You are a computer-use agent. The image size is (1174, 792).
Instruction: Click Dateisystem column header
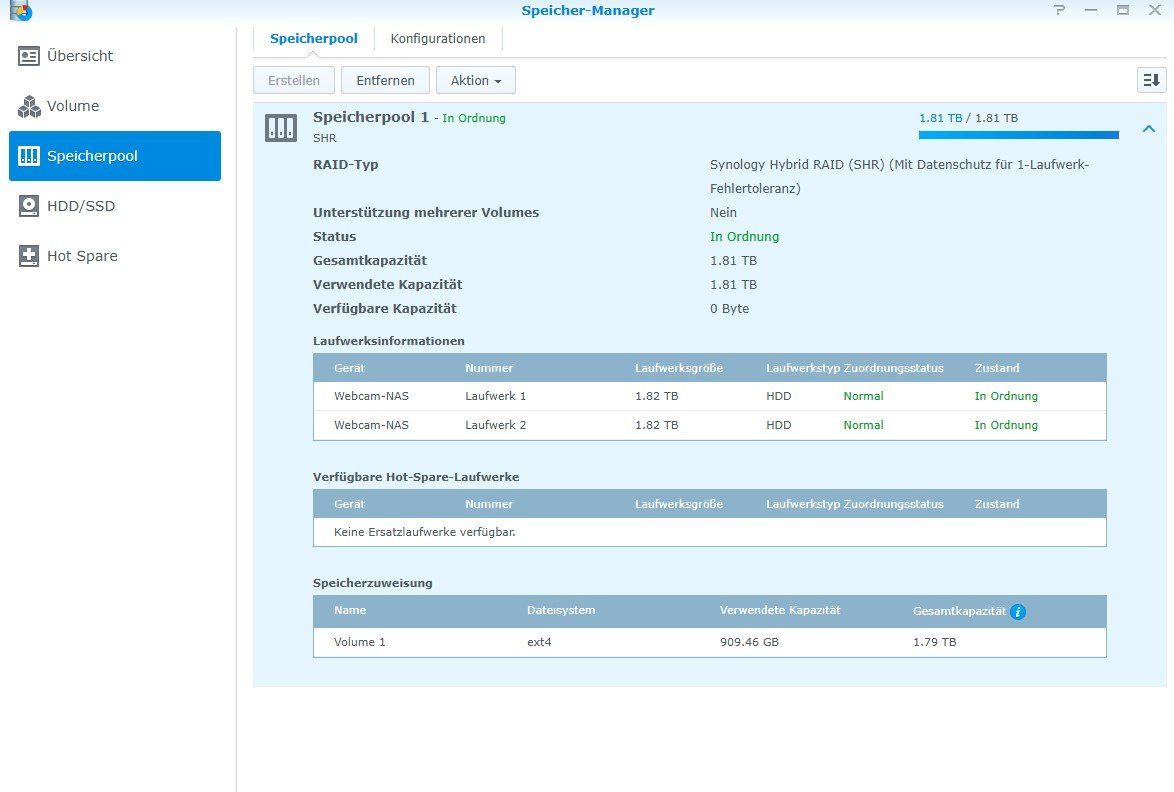561,610
